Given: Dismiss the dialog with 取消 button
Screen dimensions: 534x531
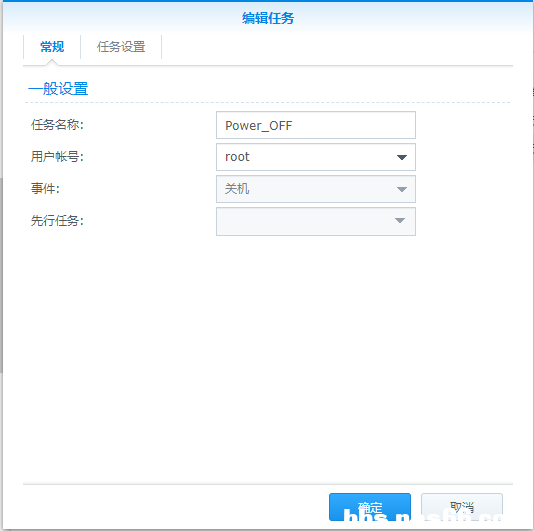Looking at the screenshot, I should tap(462, 507).
